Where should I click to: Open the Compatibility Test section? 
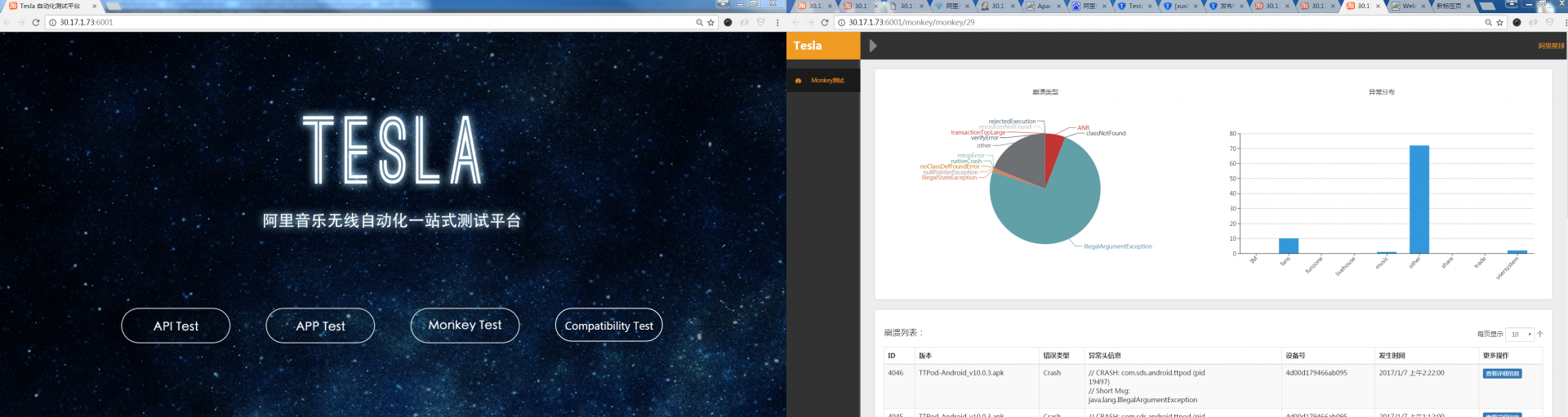coord(608,326)
